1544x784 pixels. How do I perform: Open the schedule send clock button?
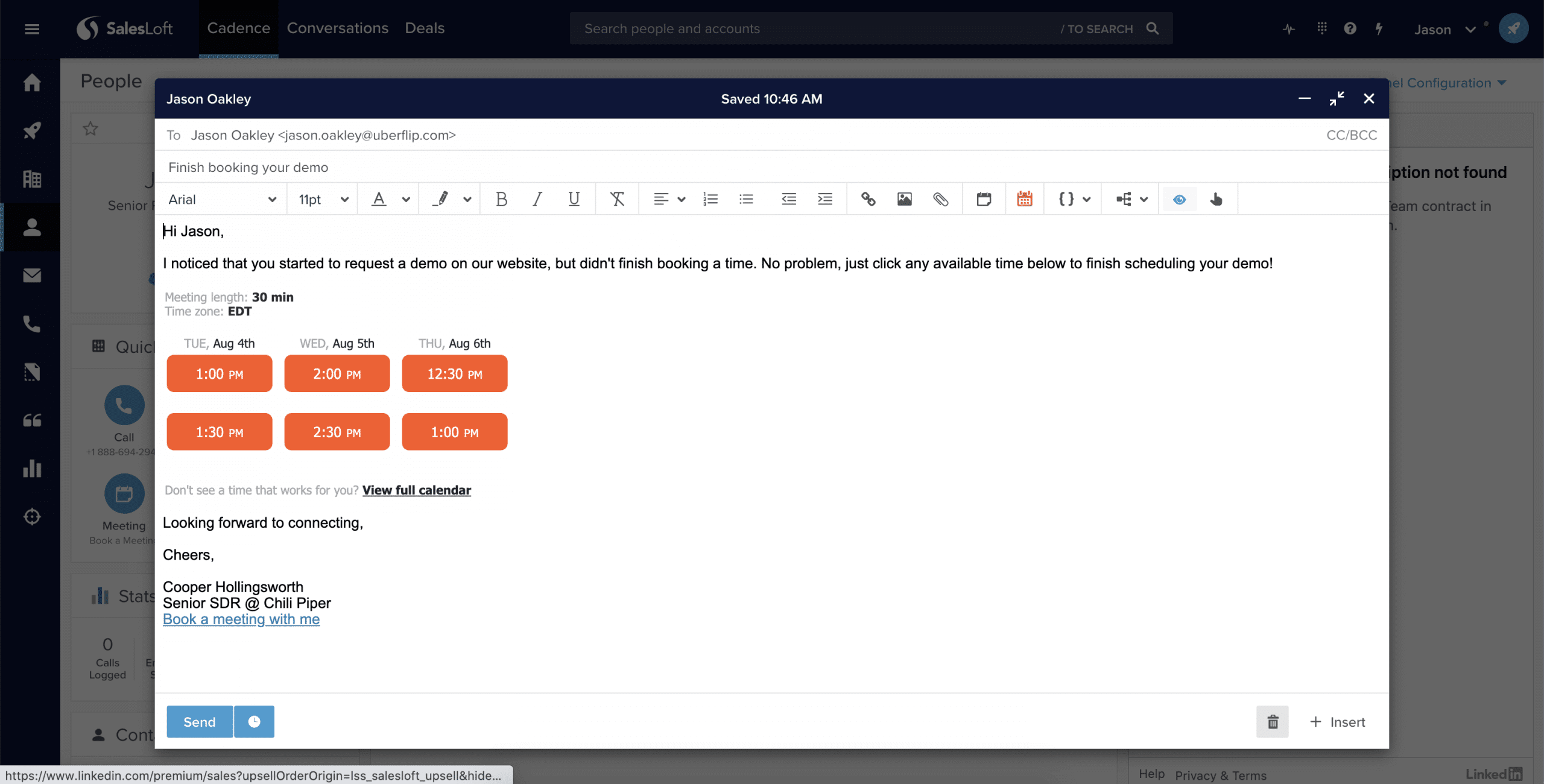tap(254, 721)
